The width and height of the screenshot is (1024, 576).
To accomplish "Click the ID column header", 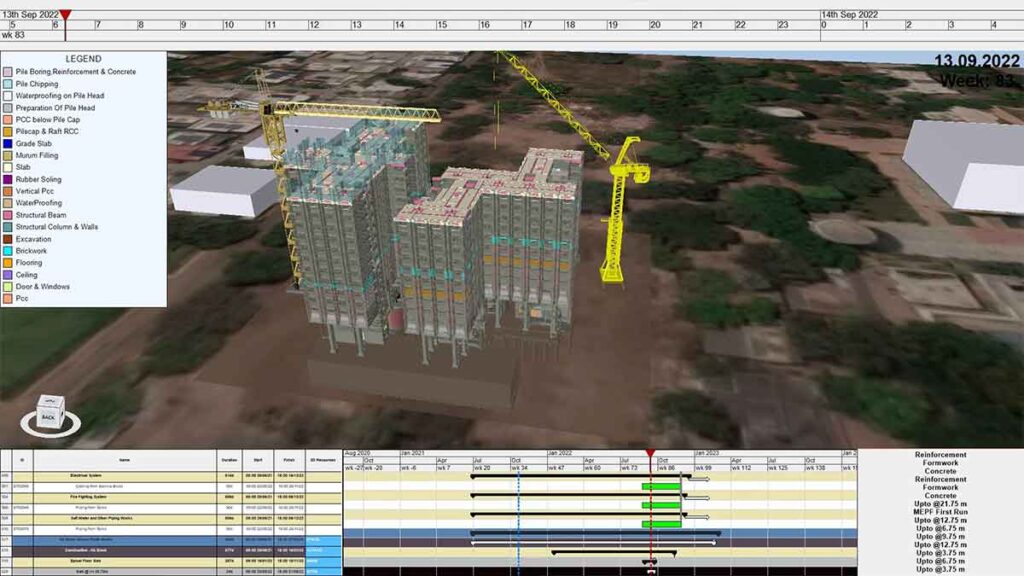I will [22, 460].
